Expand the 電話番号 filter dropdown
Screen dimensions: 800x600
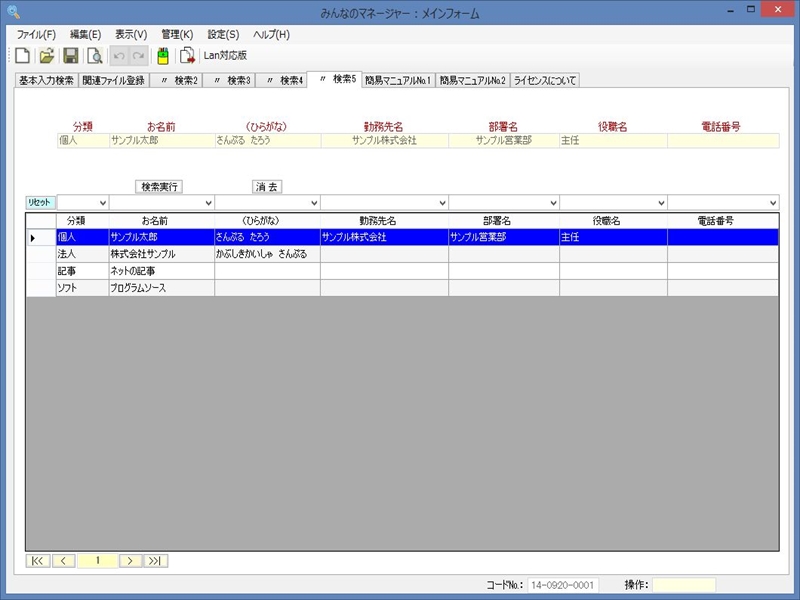point(773,203)
